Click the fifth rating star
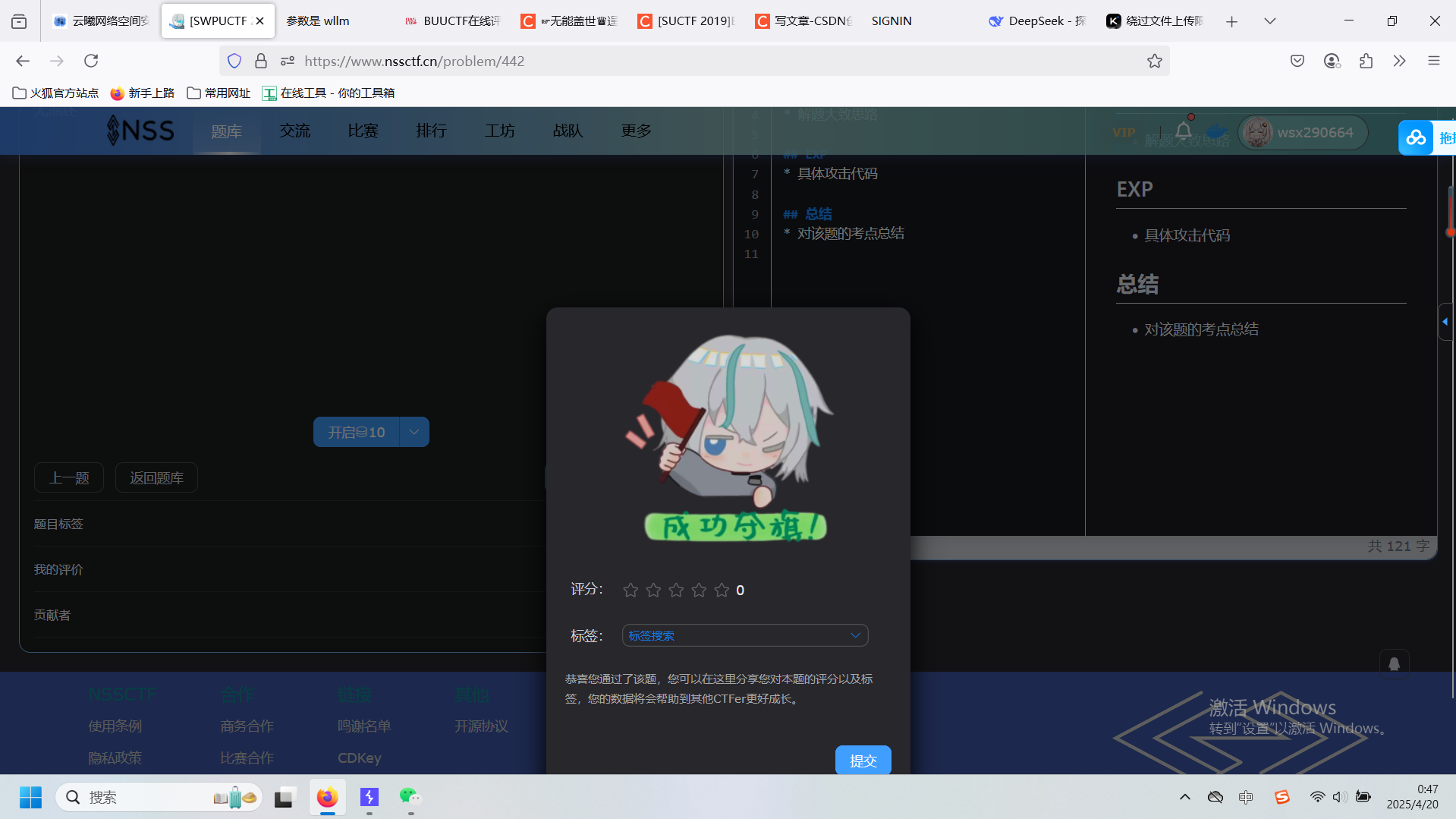The image size is (1456, 819). click(x=722, y=590)
